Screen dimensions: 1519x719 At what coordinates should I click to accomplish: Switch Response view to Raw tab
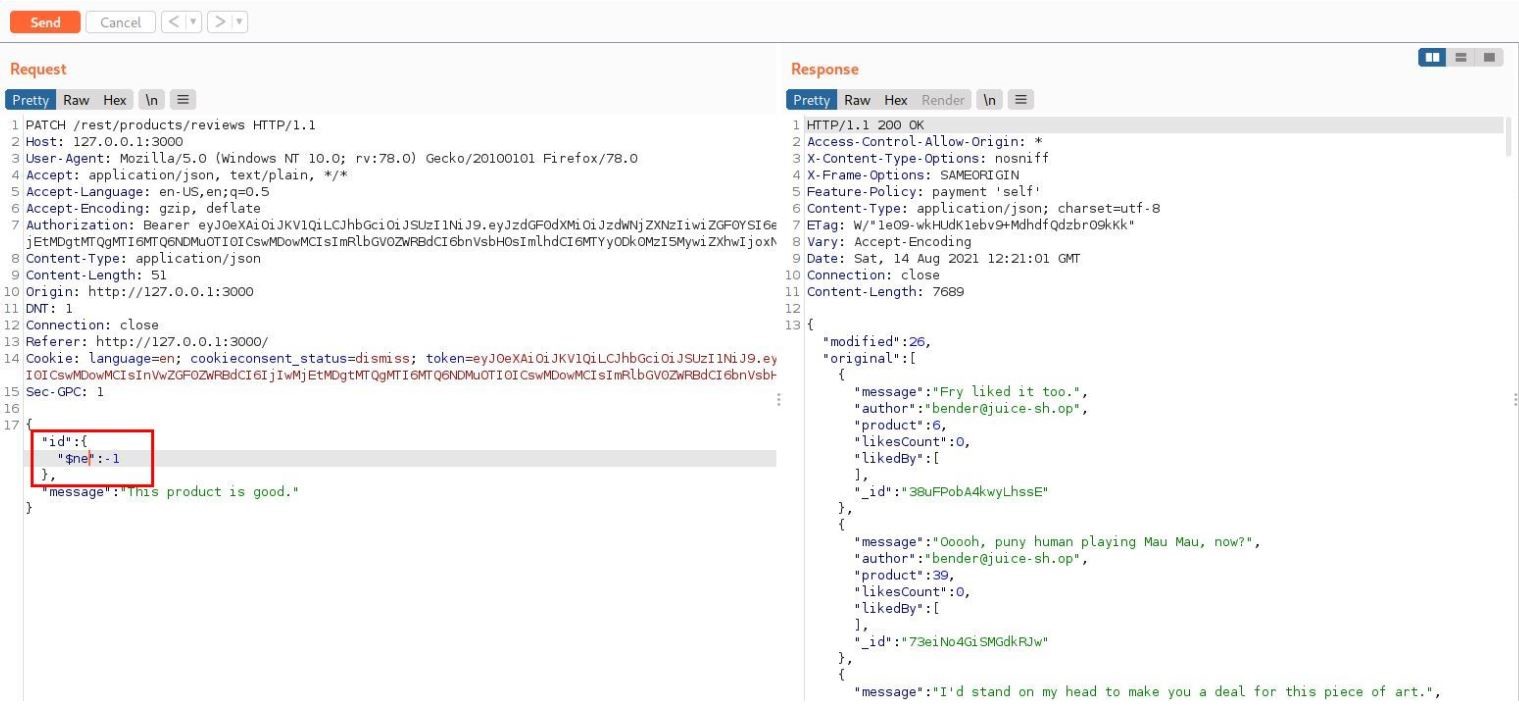pos(857,100)
